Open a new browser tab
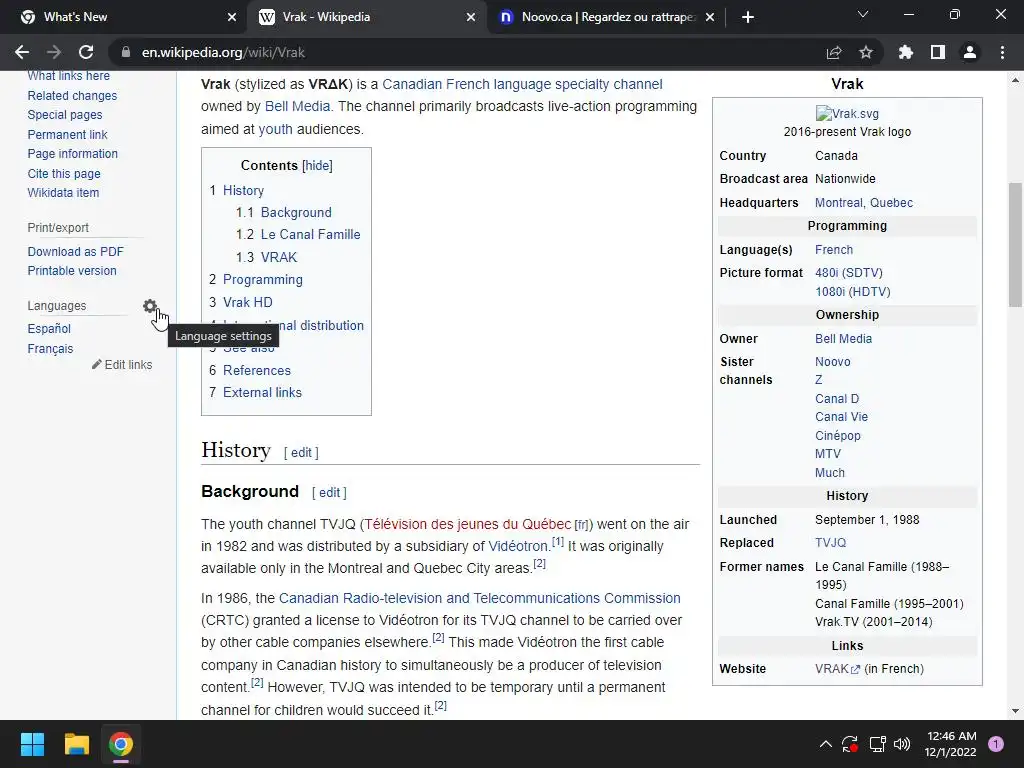Image resolution: width=1024 pixels, height=768 pixels. [748, 17]
